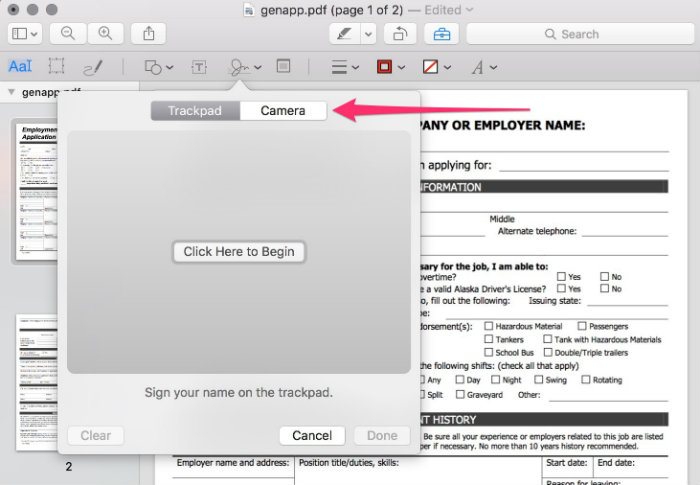Select the Sketch pen tool
Viewport: 700px width, 485px height.
(93, 67)
